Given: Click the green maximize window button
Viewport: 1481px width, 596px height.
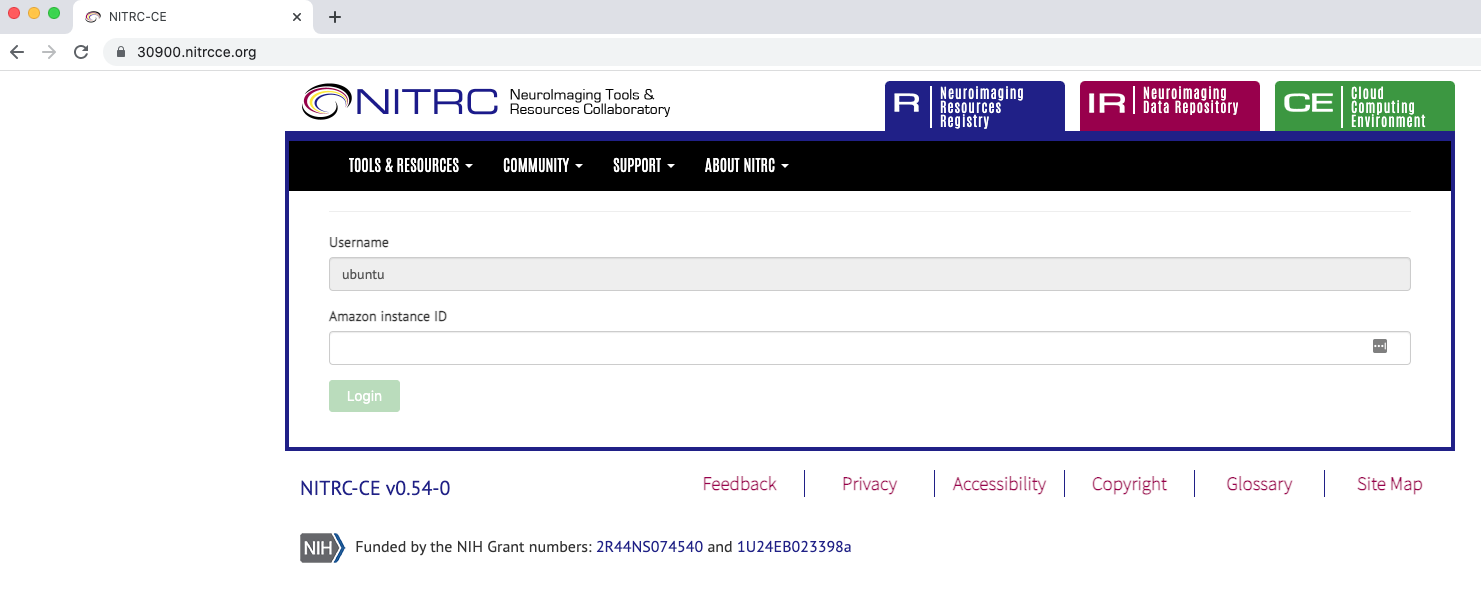Looking at the screenshot, I should (x=54, y=14).
